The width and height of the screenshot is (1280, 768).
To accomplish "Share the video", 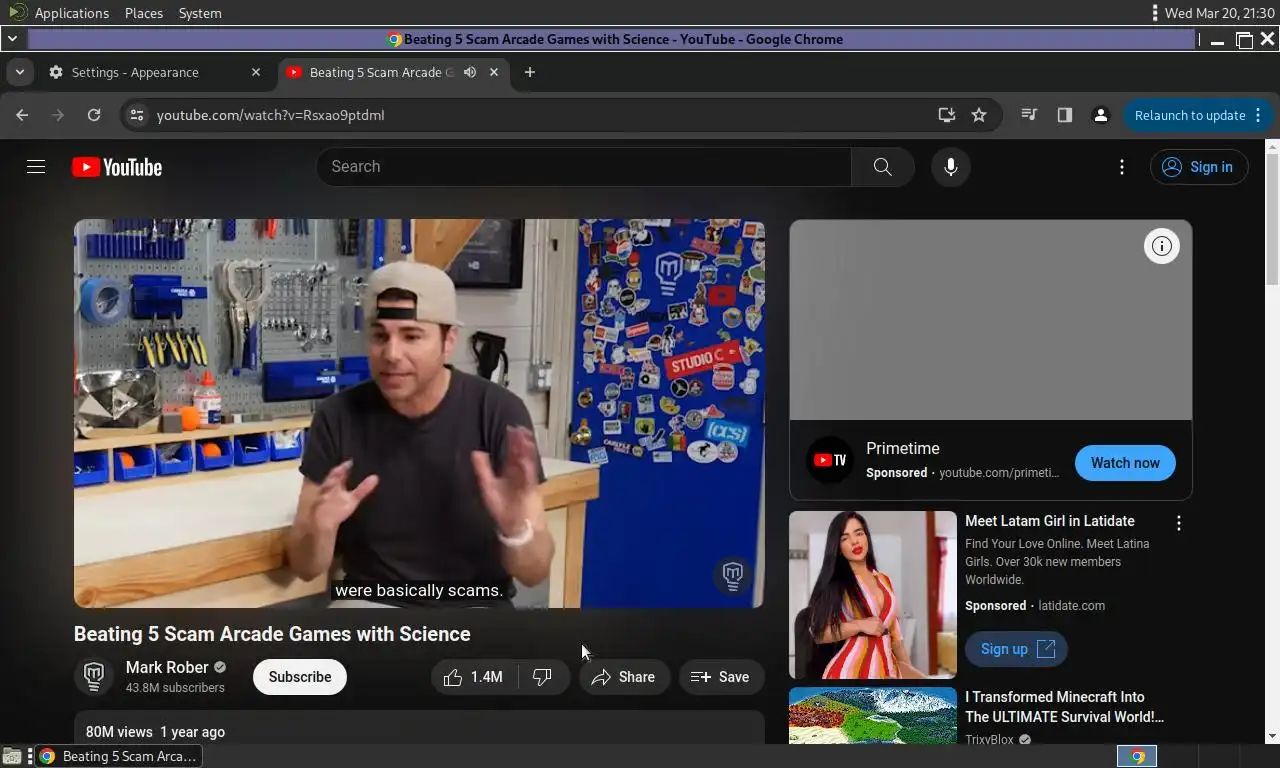I will coord(624,677).
